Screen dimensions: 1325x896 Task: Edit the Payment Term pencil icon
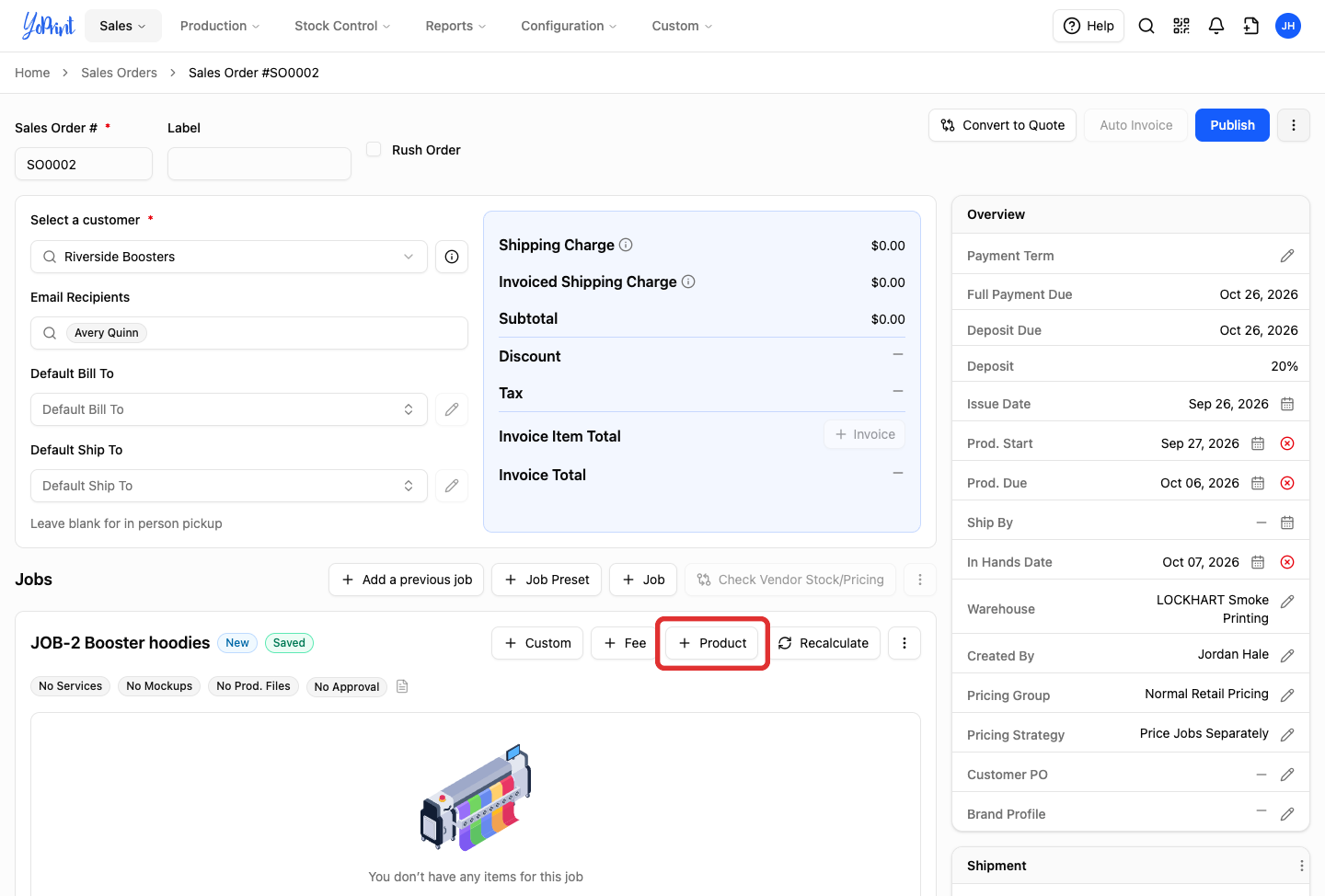click(x=1287, y=256)
